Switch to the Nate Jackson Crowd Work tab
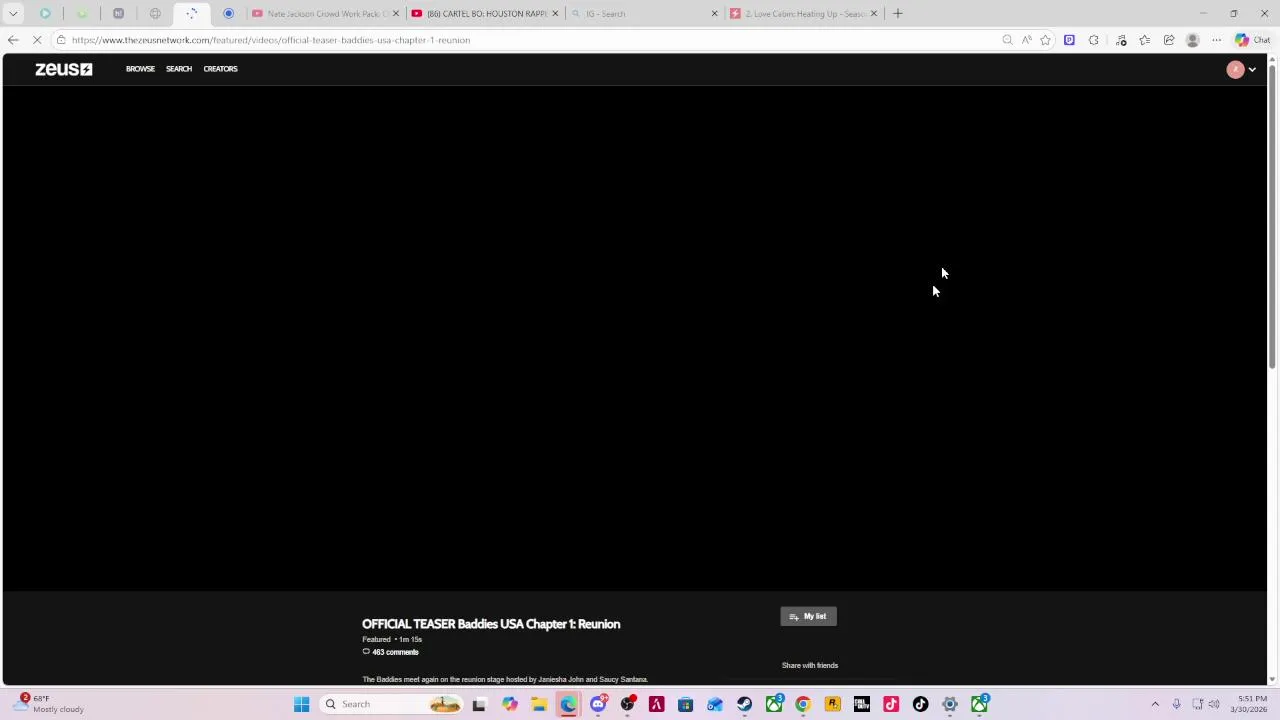Image resolution: width=1280 pixels, height=720 pixels. tap(324, 14)
